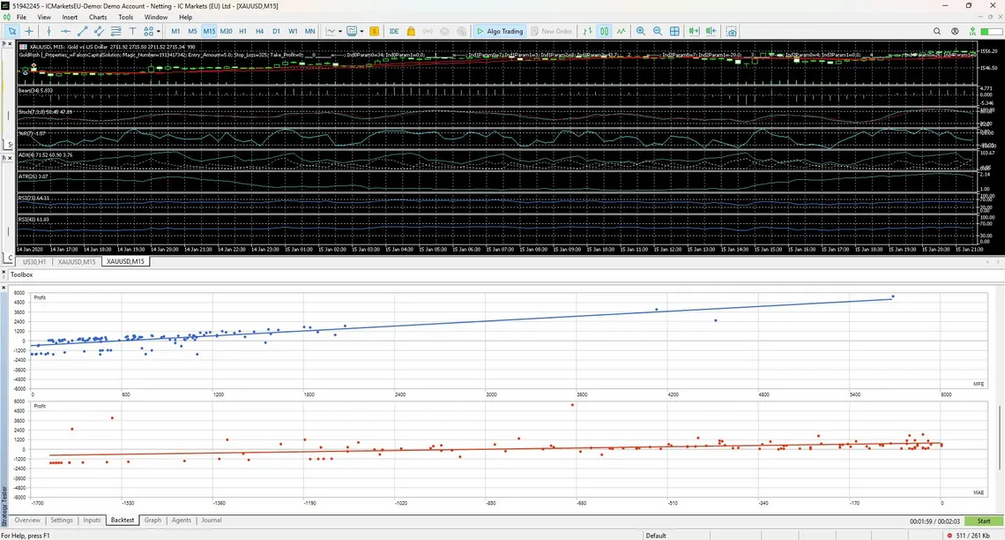Choose the trendline drawing tool

coord(82,31)
